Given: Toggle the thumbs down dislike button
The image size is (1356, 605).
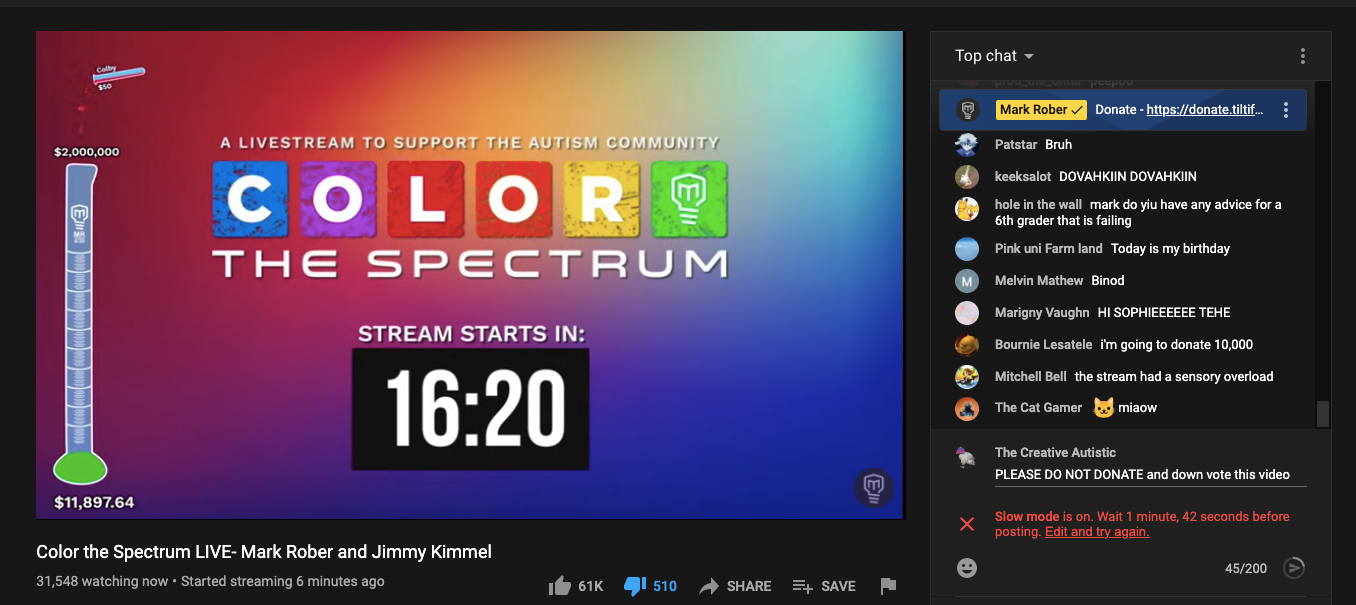Looking at the screenshot, I should point(634,586).
